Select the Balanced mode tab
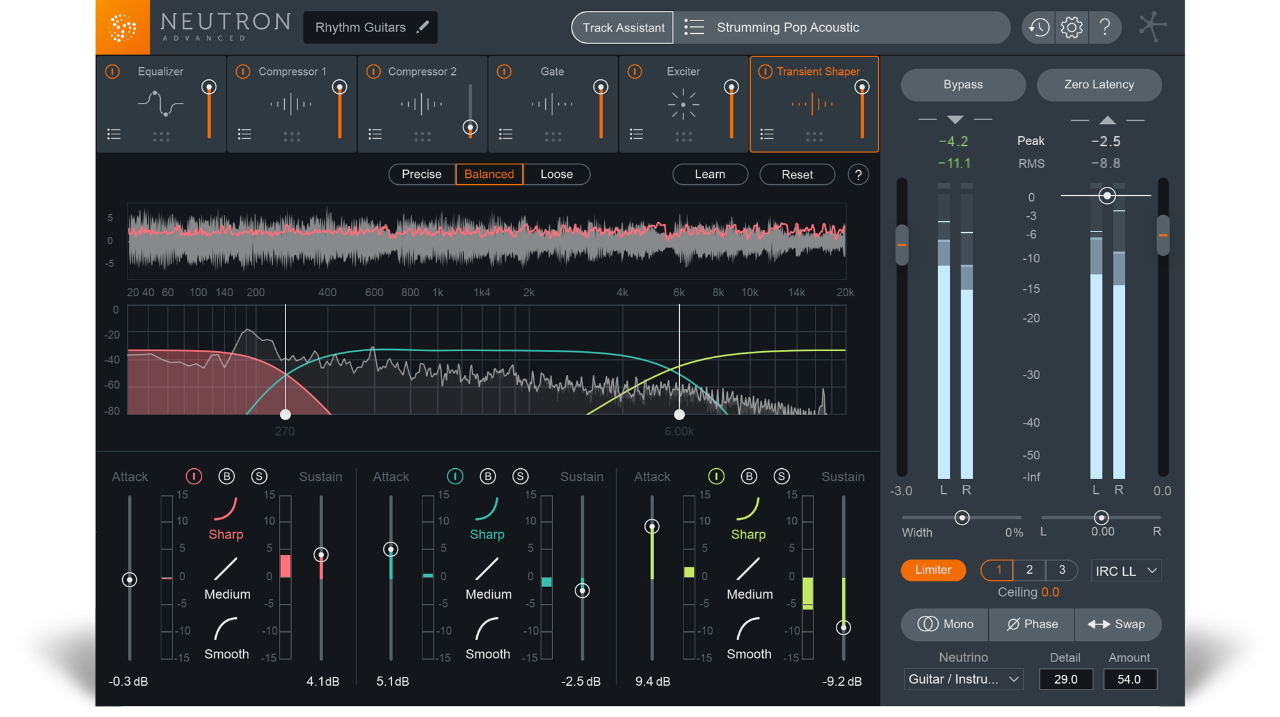Viewport: 1280px width, 717px height. (489, 174)
